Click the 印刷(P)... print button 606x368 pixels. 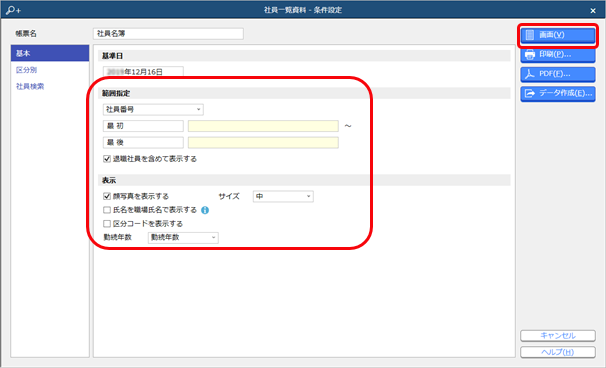coord(558,55)
